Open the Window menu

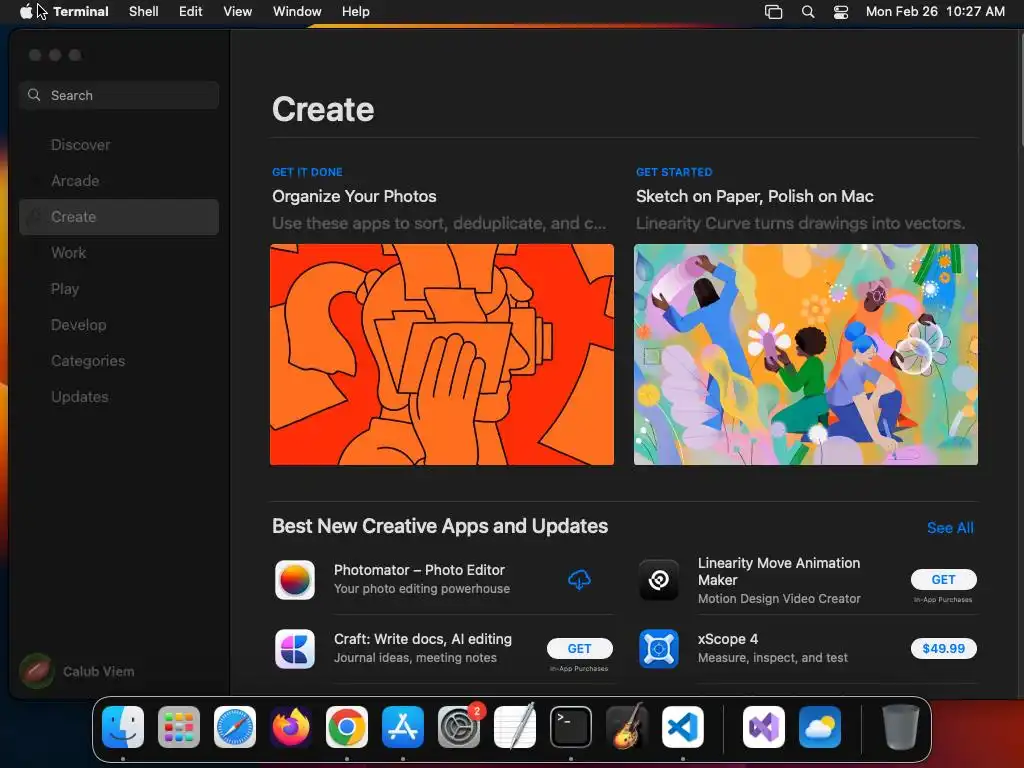point(297,11)
